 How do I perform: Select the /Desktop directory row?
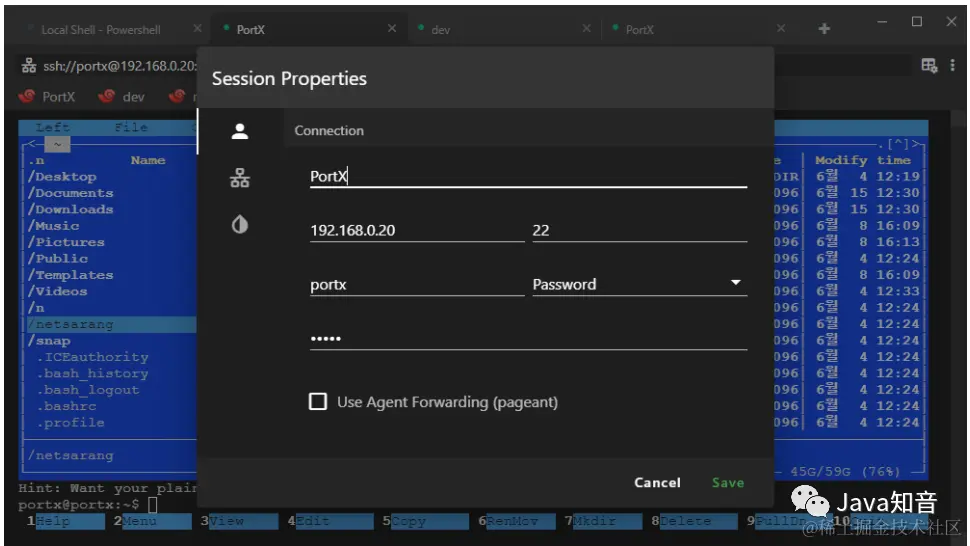(x=111, y=177)
